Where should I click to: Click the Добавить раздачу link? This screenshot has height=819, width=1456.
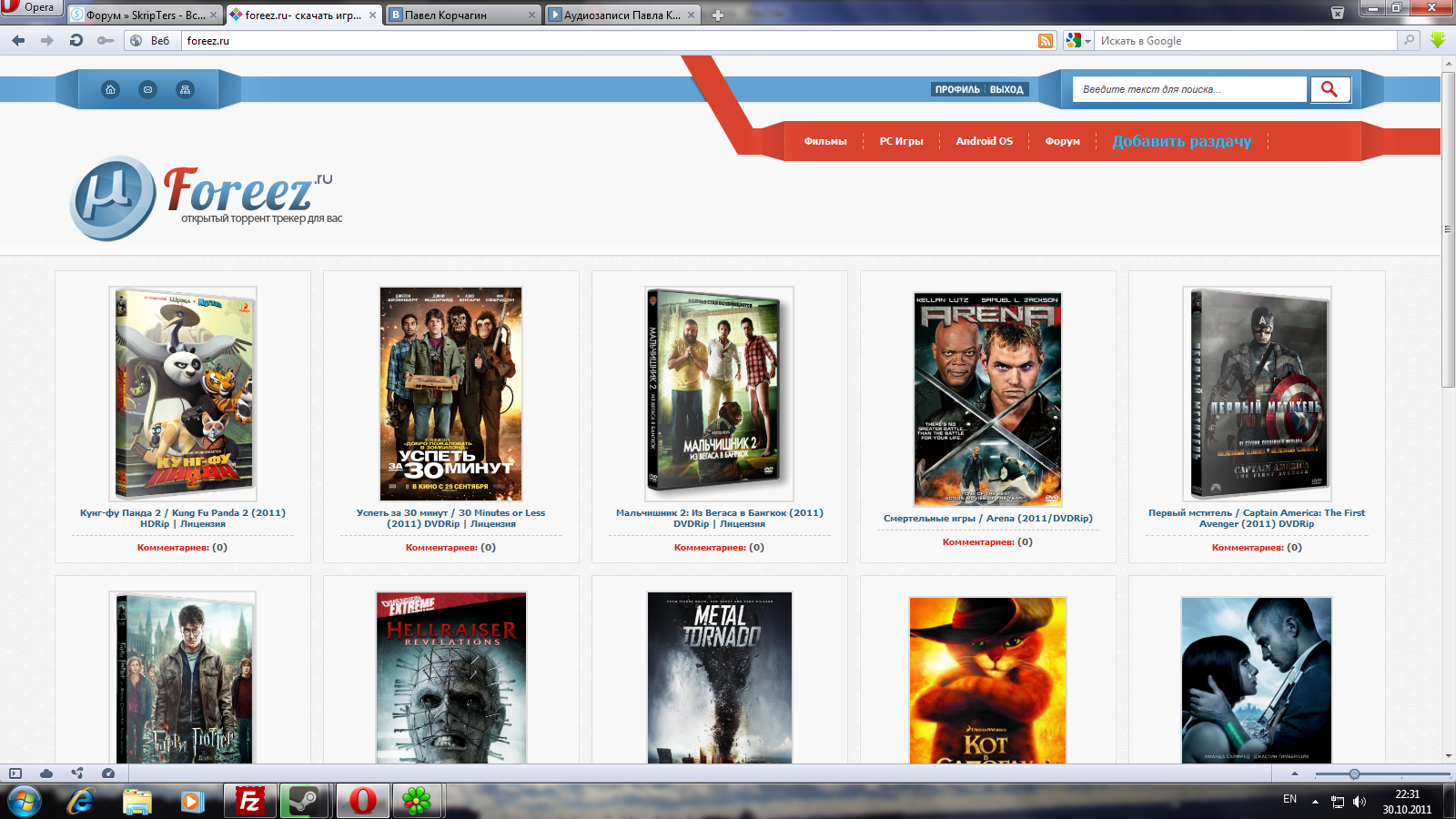(x=1182, y=141)
